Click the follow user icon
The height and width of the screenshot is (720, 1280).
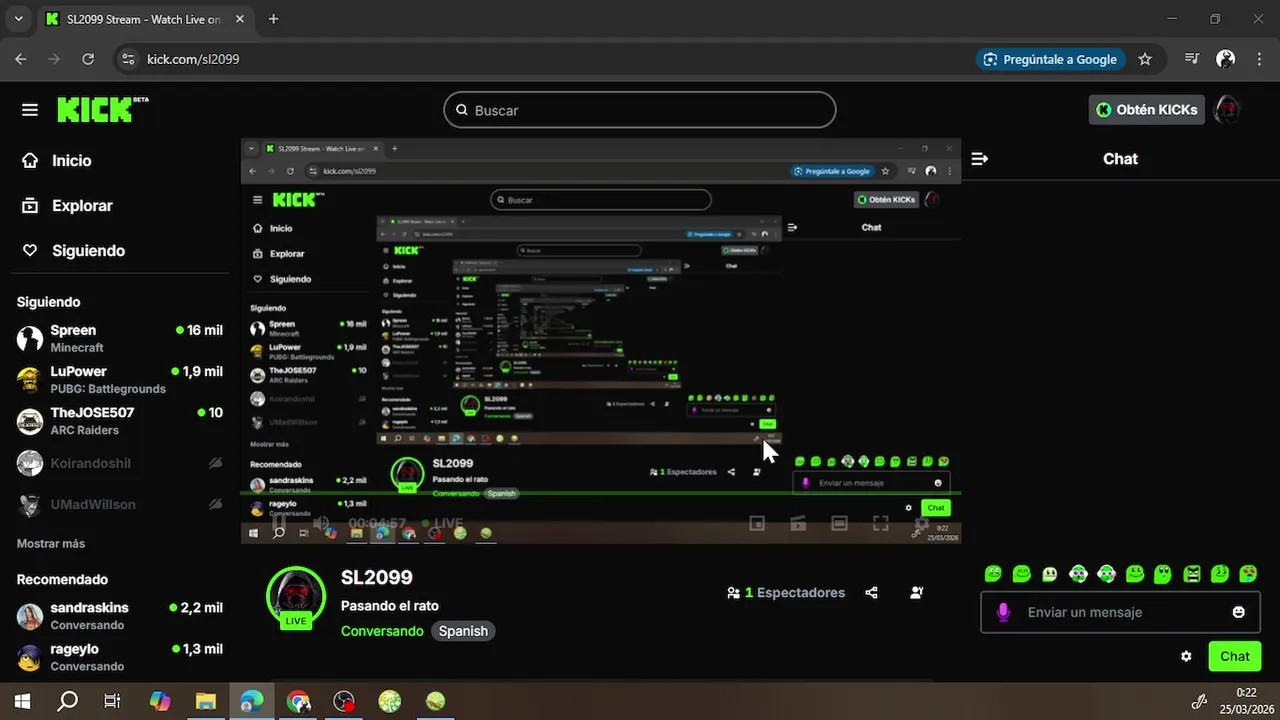[x=917, y=593]
